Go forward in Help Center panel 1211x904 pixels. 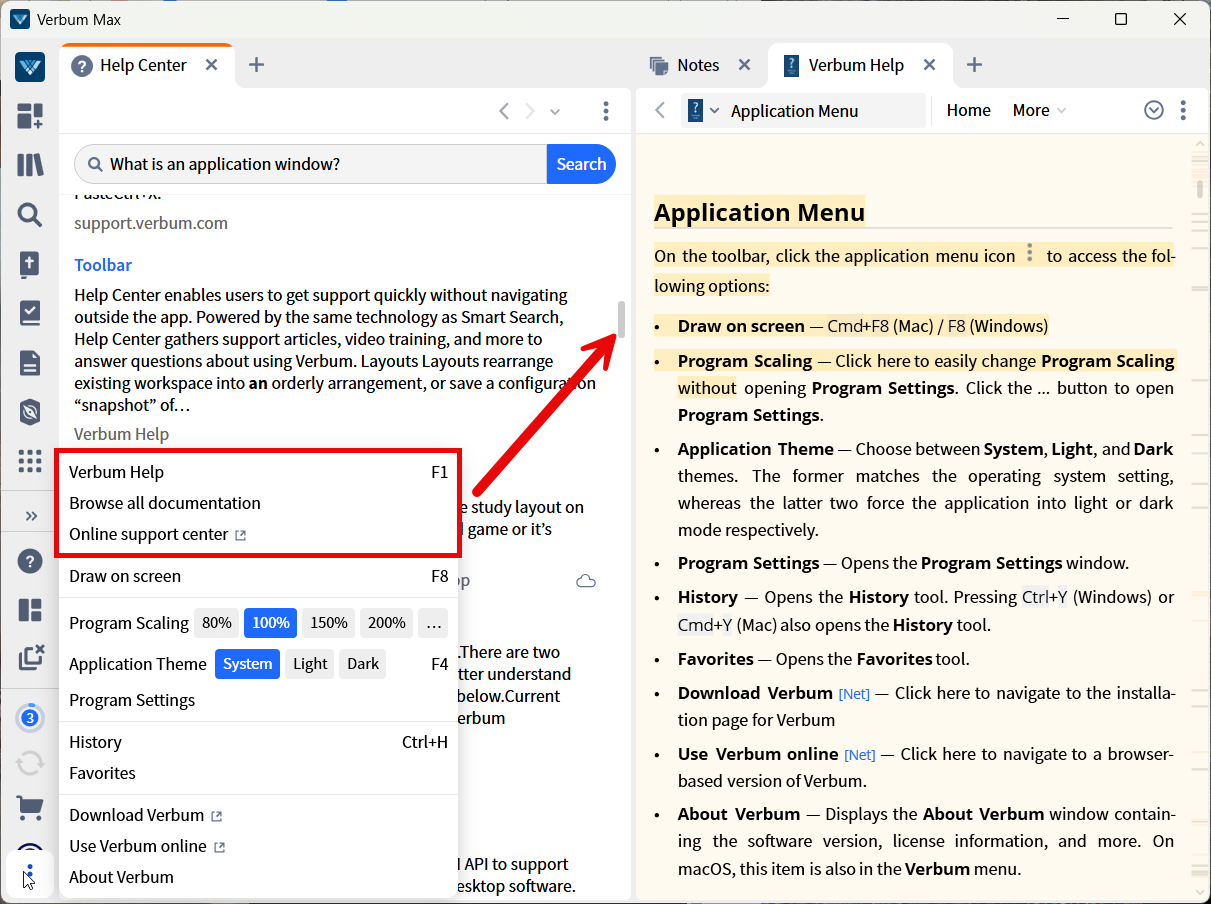click(530, 111)
